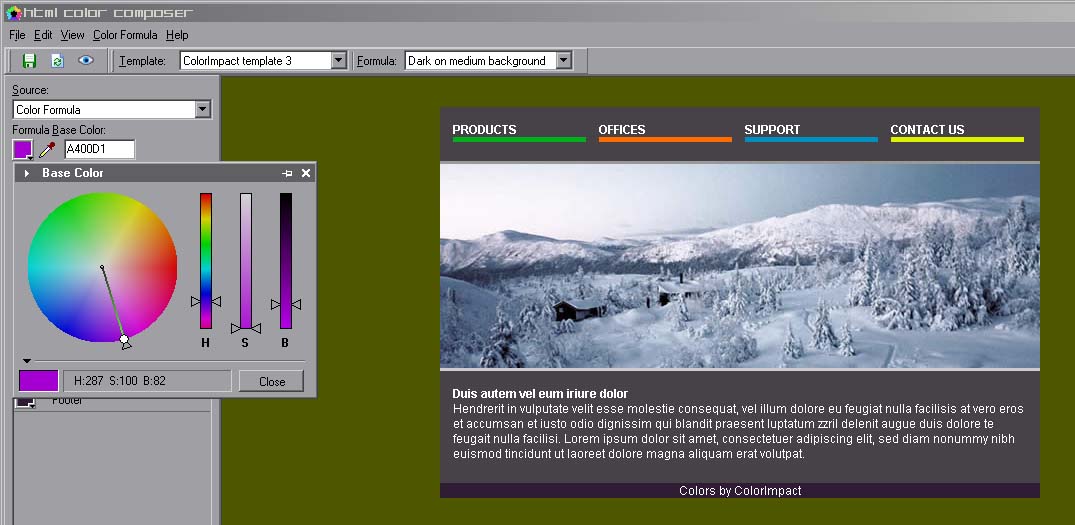Click the CONTACT US link in preview

(x=927, y=130)
